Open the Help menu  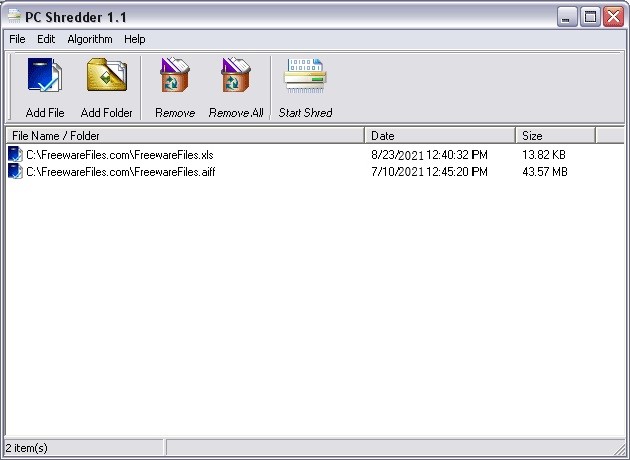(135, 39)
